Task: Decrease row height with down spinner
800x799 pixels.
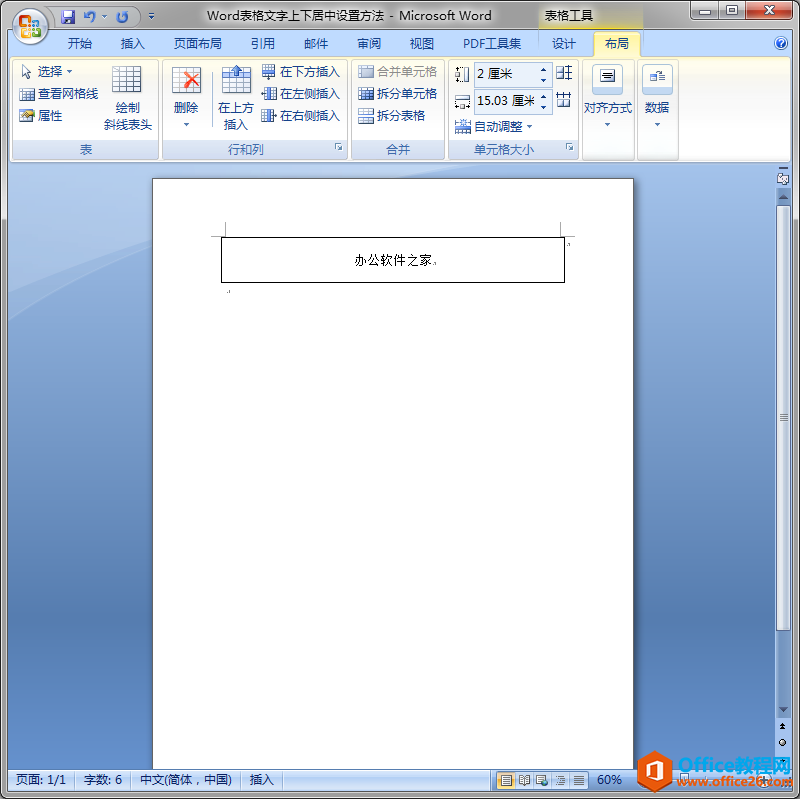Action: [543, 80]
